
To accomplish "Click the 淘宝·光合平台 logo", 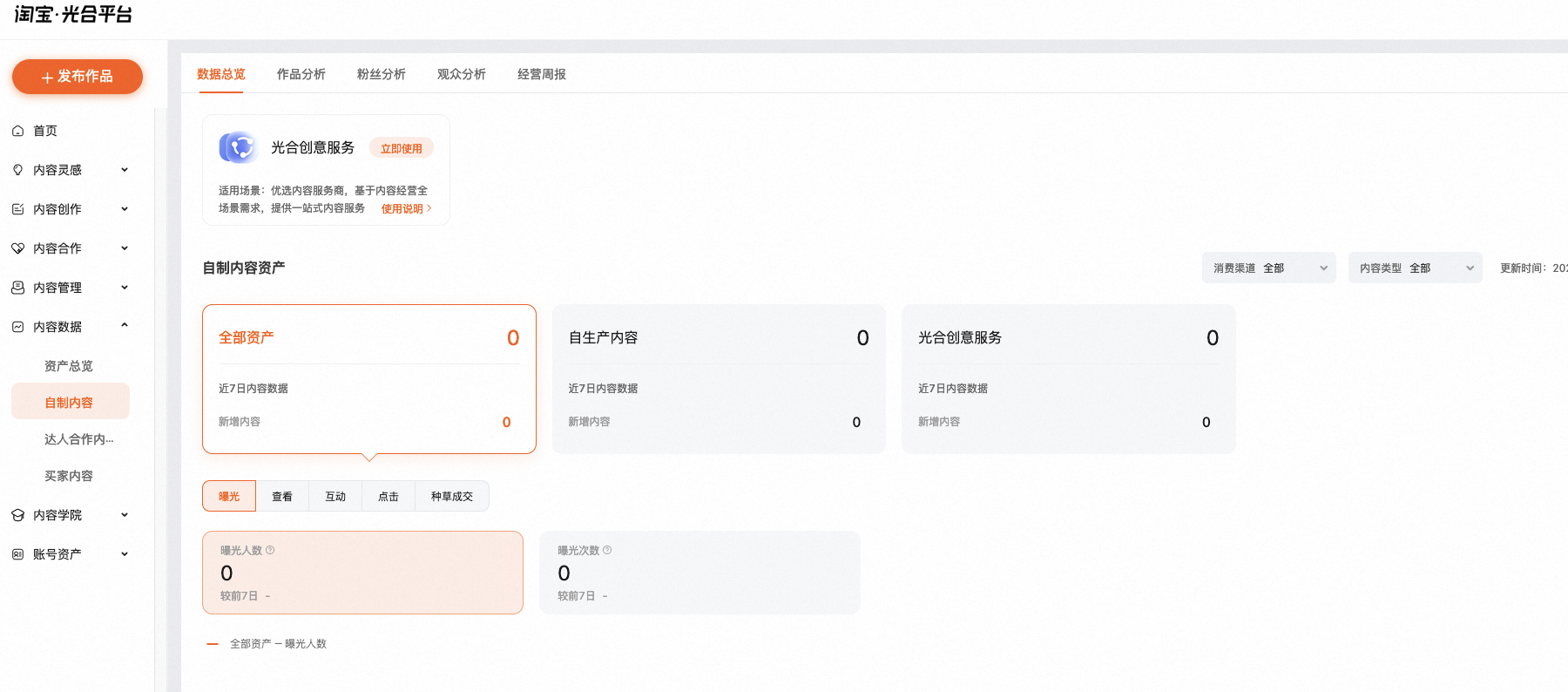I will coord(73,14).
